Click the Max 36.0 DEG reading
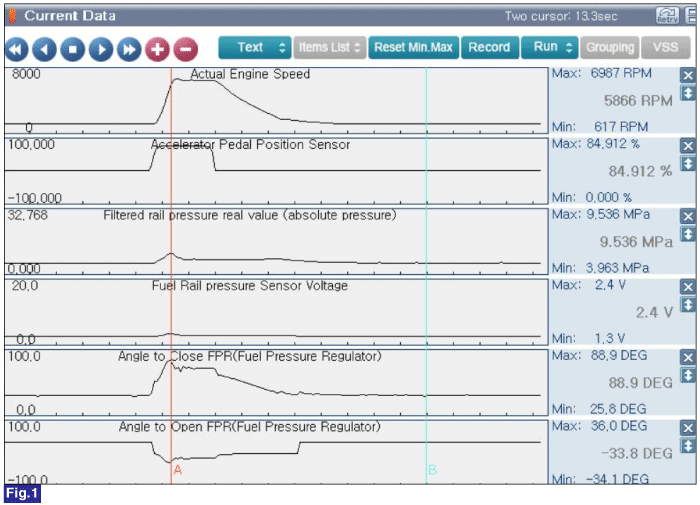This screenshot has height=505, width=700. click(x=600, y=426)
